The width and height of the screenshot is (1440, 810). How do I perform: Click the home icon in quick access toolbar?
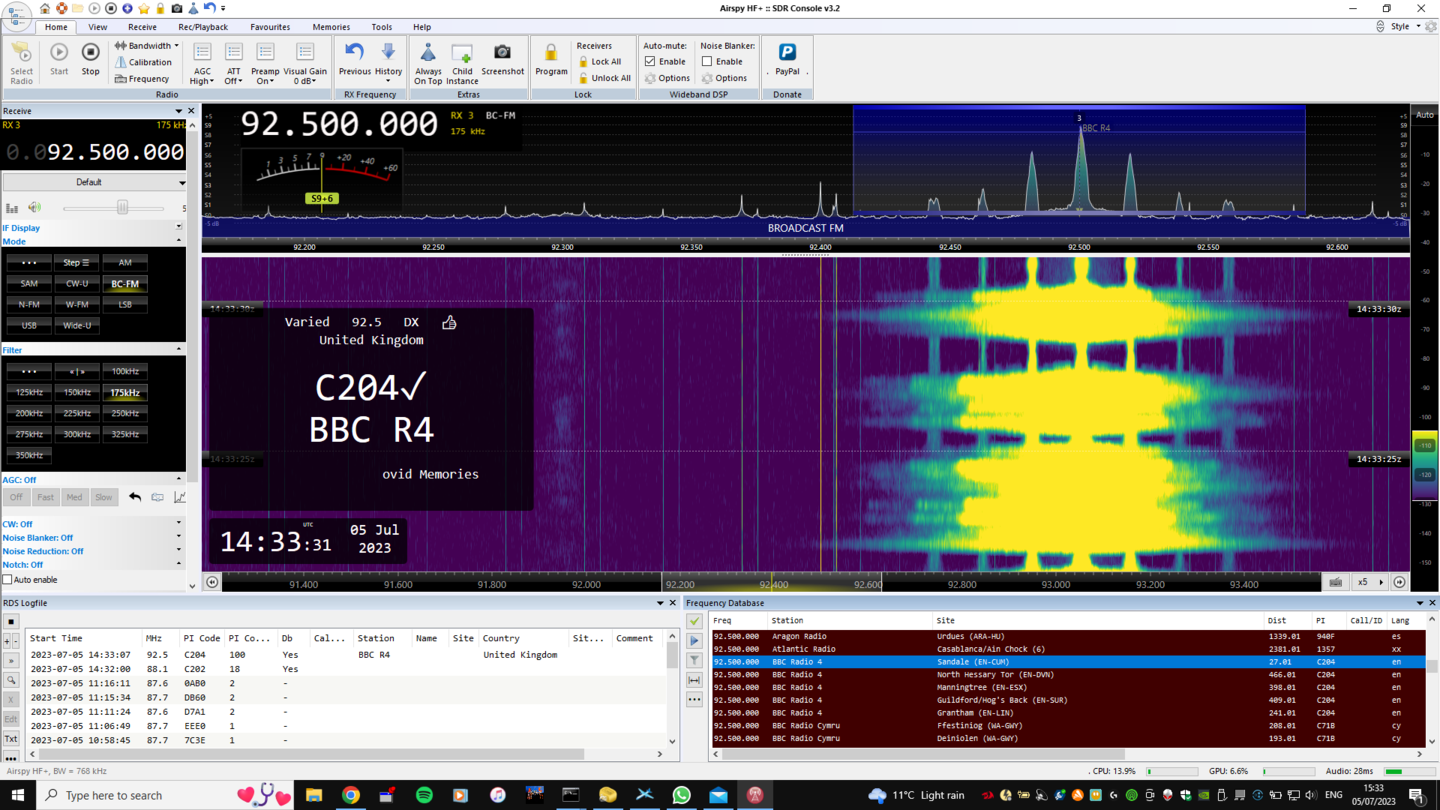[x=45, y=8]
